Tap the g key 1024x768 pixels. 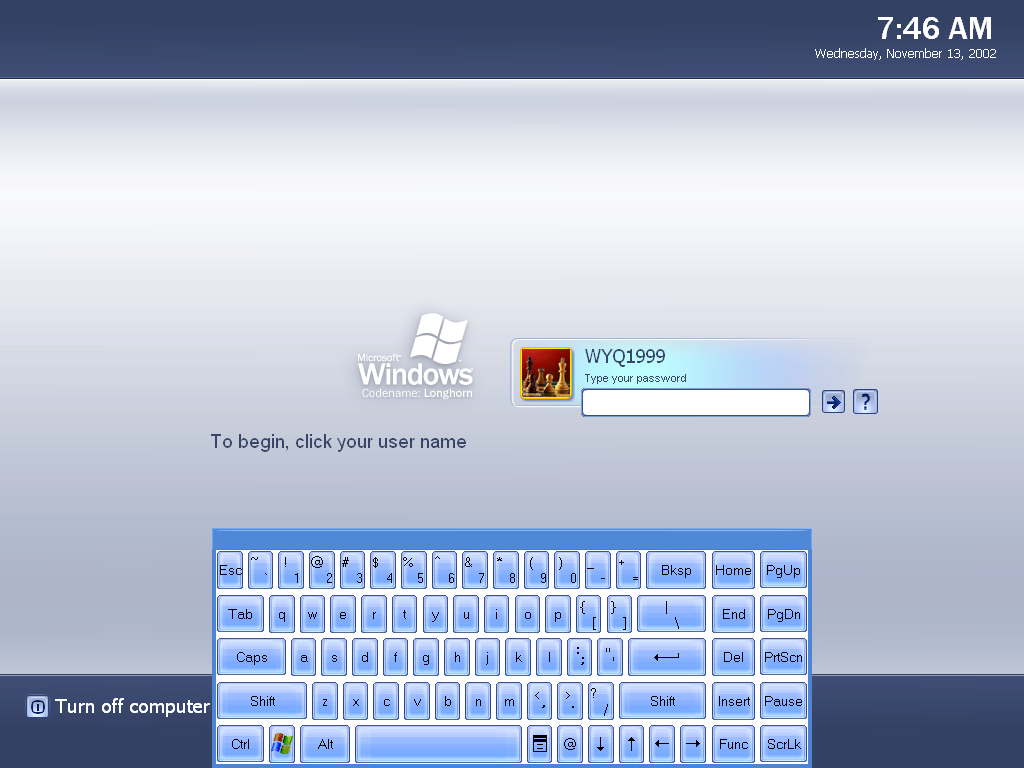coord(426,657)
